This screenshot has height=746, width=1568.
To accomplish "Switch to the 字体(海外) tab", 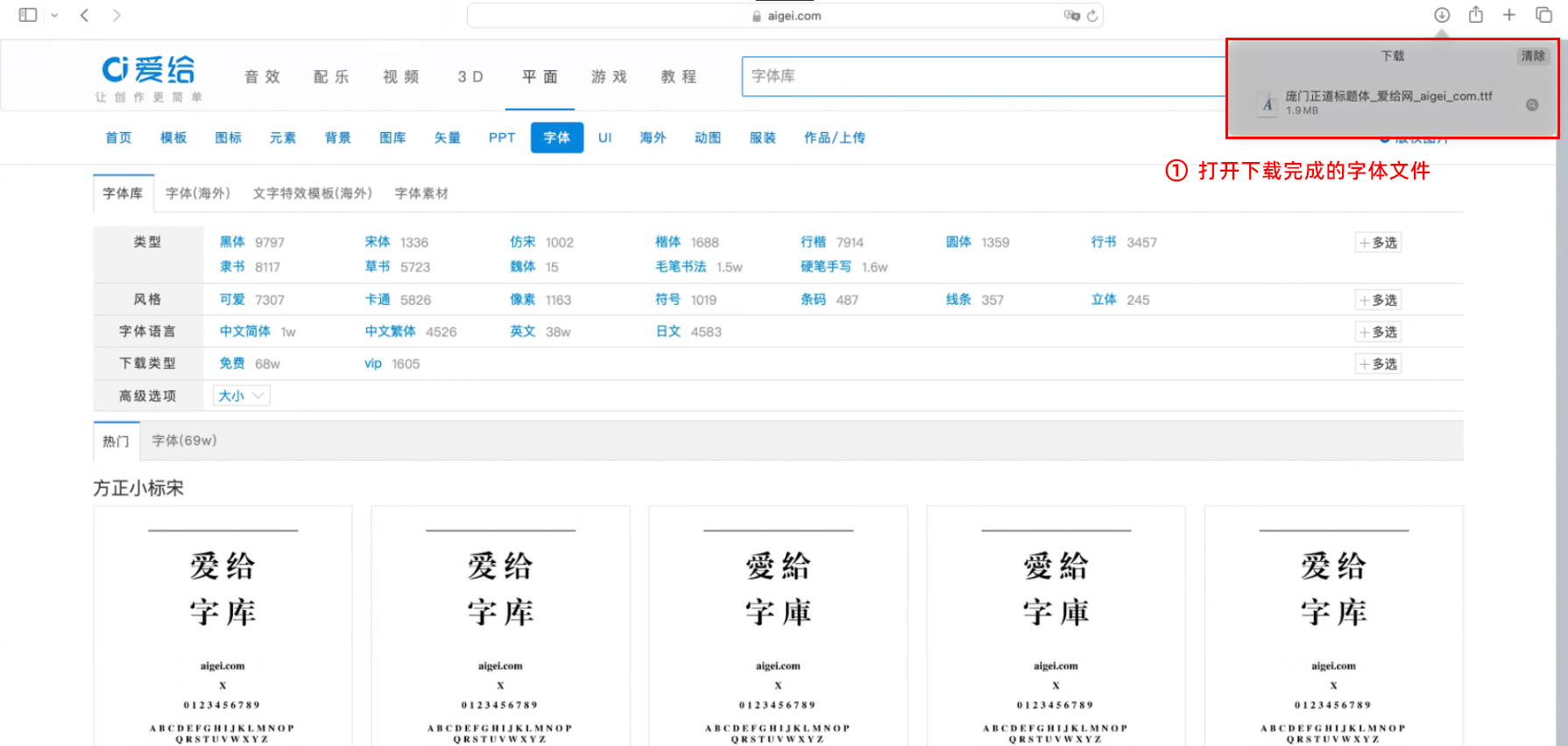I will click(198, 194).
